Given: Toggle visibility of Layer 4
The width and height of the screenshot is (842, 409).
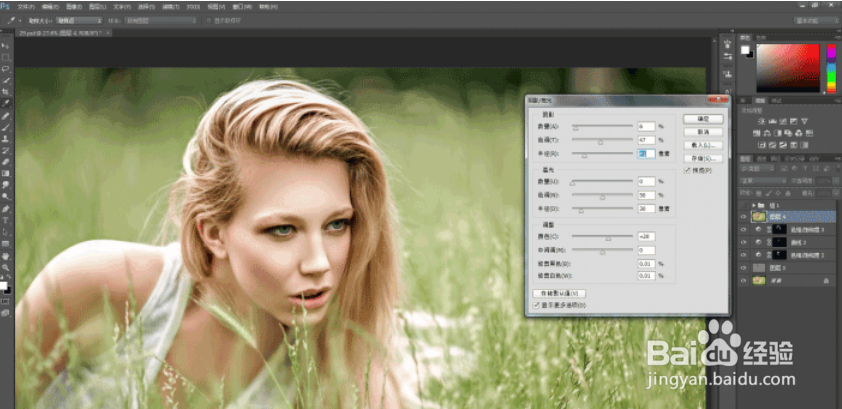Looking at the screenshot, I should click(x=744, y=217).
